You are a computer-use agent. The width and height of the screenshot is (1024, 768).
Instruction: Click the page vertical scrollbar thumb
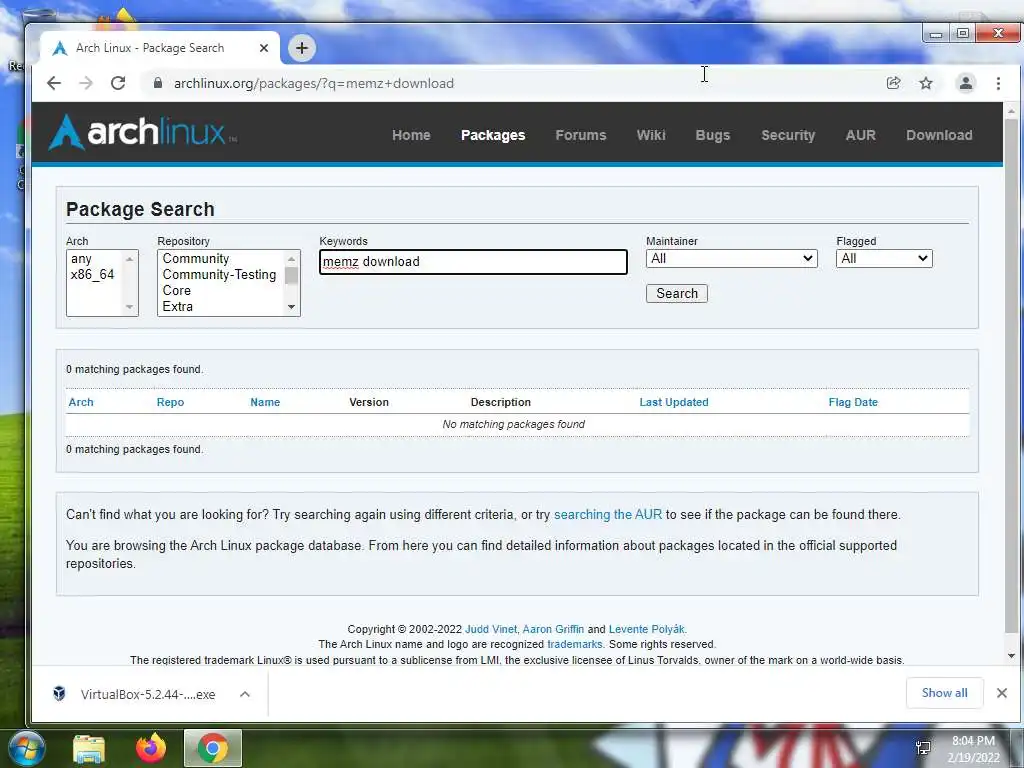point(1011,376)
